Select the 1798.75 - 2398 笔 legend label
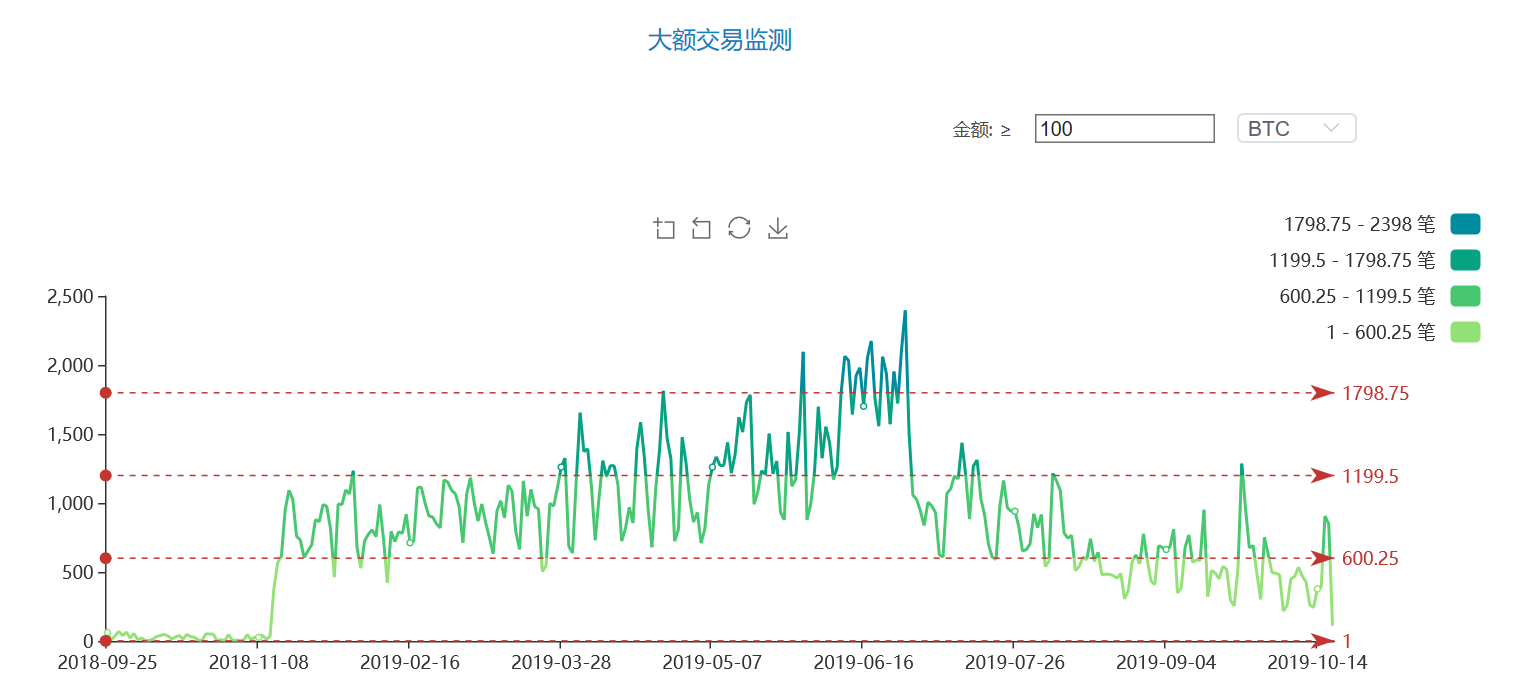The image size is (1513, 675). [x=1359, y=224]
